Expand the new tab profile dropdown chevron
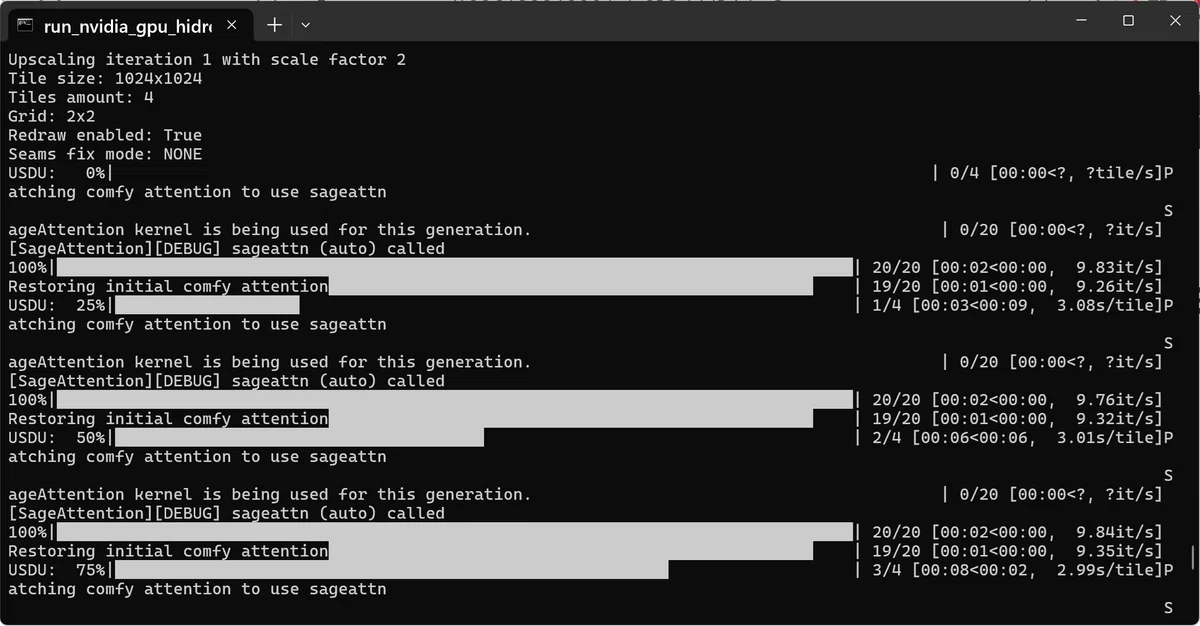 [x=306, y=24]
